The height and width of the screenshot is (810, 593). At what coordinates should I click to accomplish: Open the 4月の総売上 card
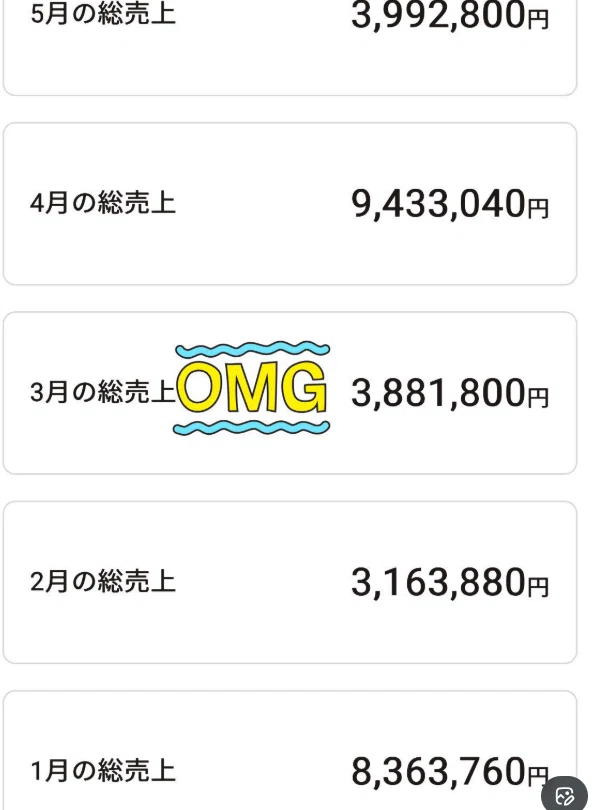(290, 204)
